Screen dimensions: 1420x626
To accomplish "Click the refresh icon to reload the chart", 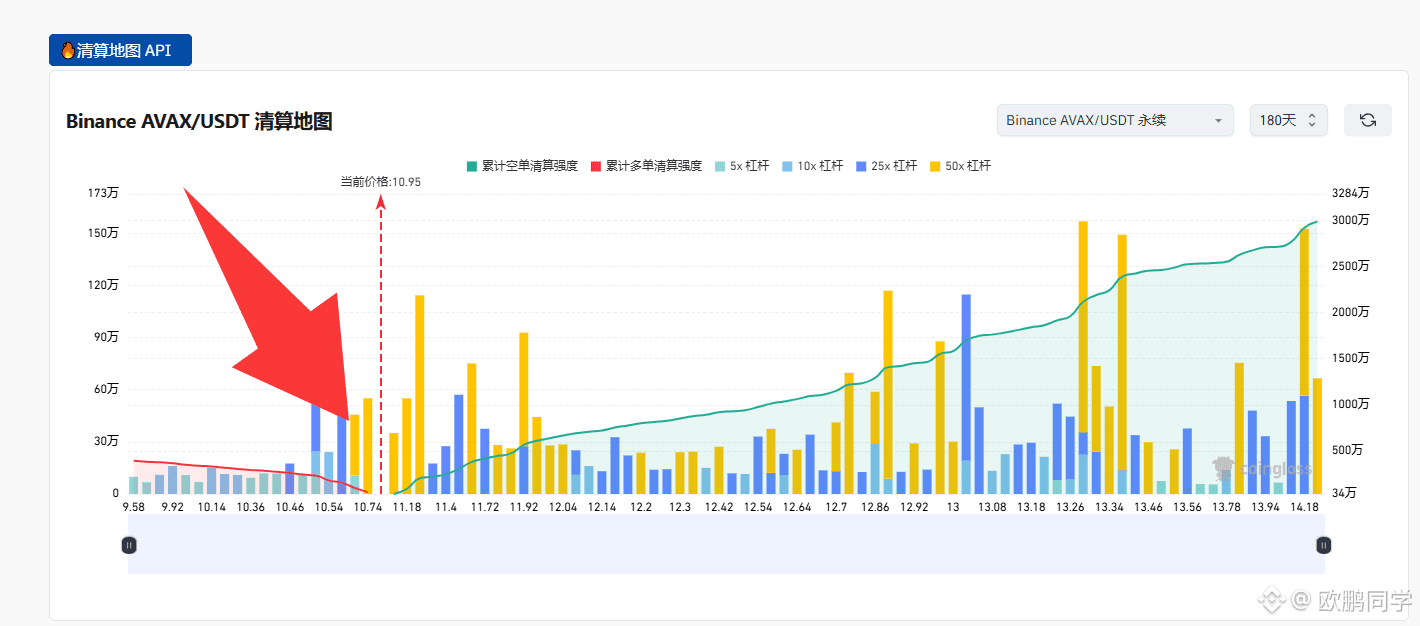I will (1367, 119).
